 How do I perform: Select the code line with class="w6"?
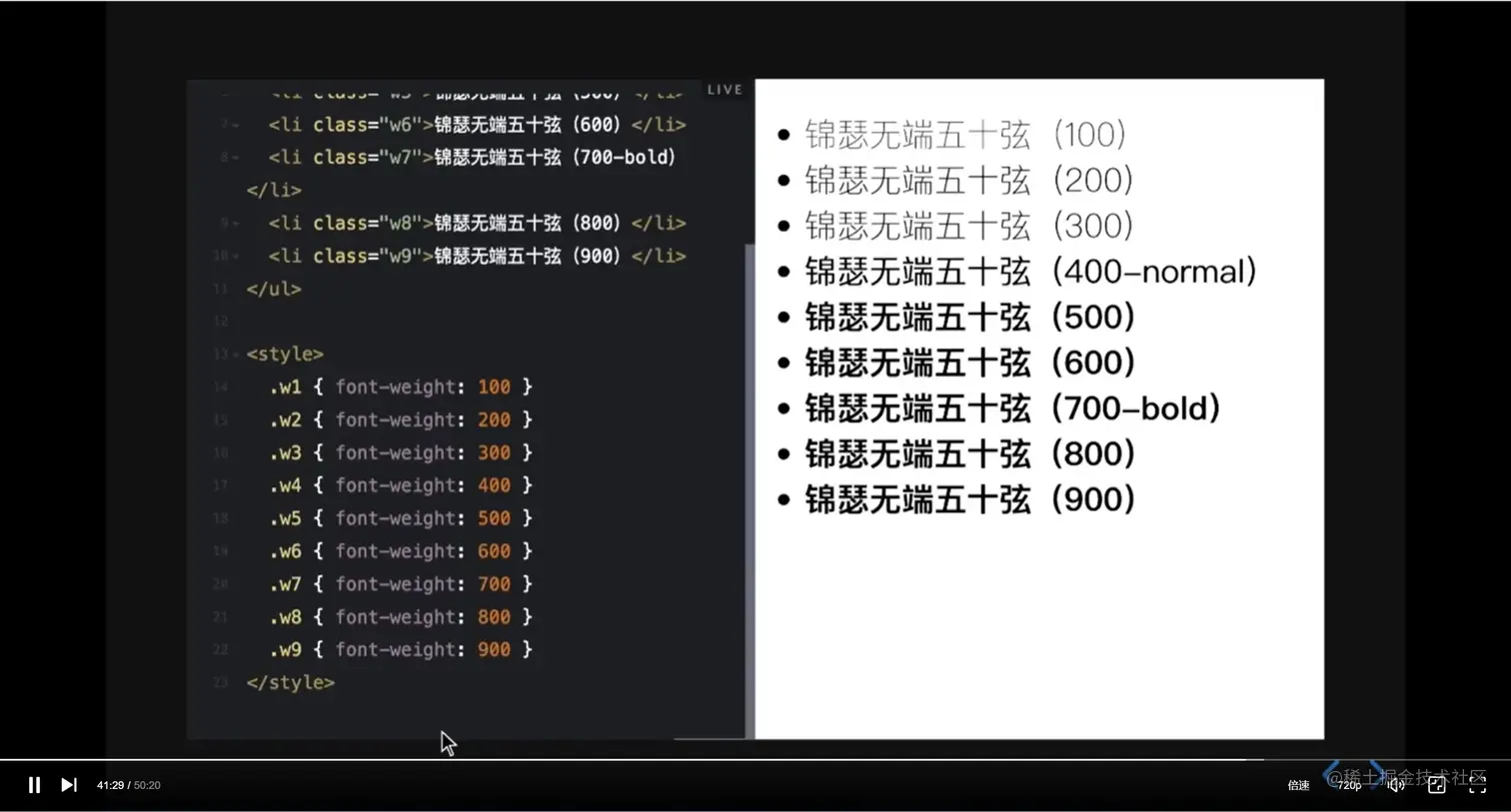(477, 125)
